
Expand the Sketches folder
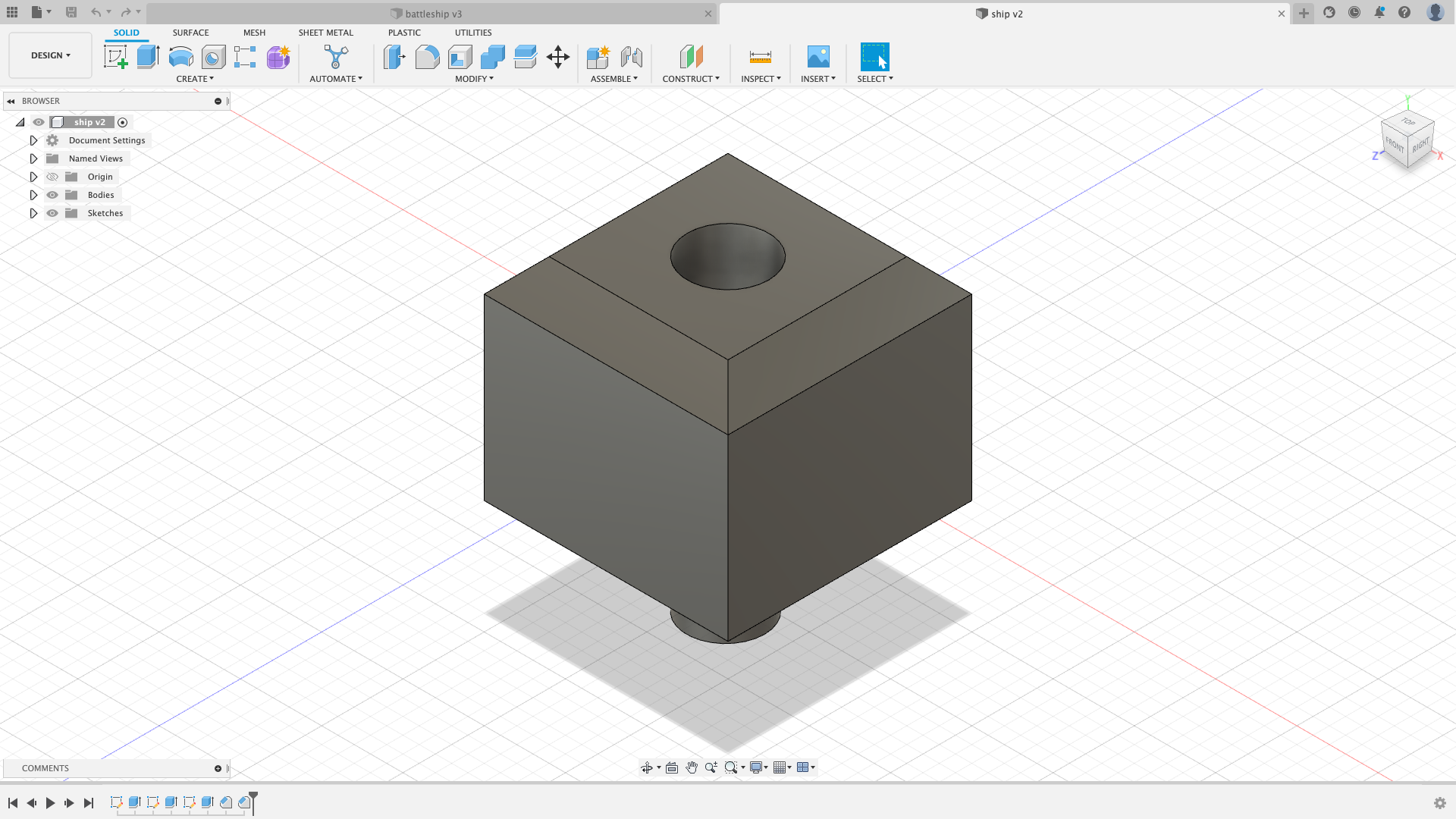pos(33,213)
